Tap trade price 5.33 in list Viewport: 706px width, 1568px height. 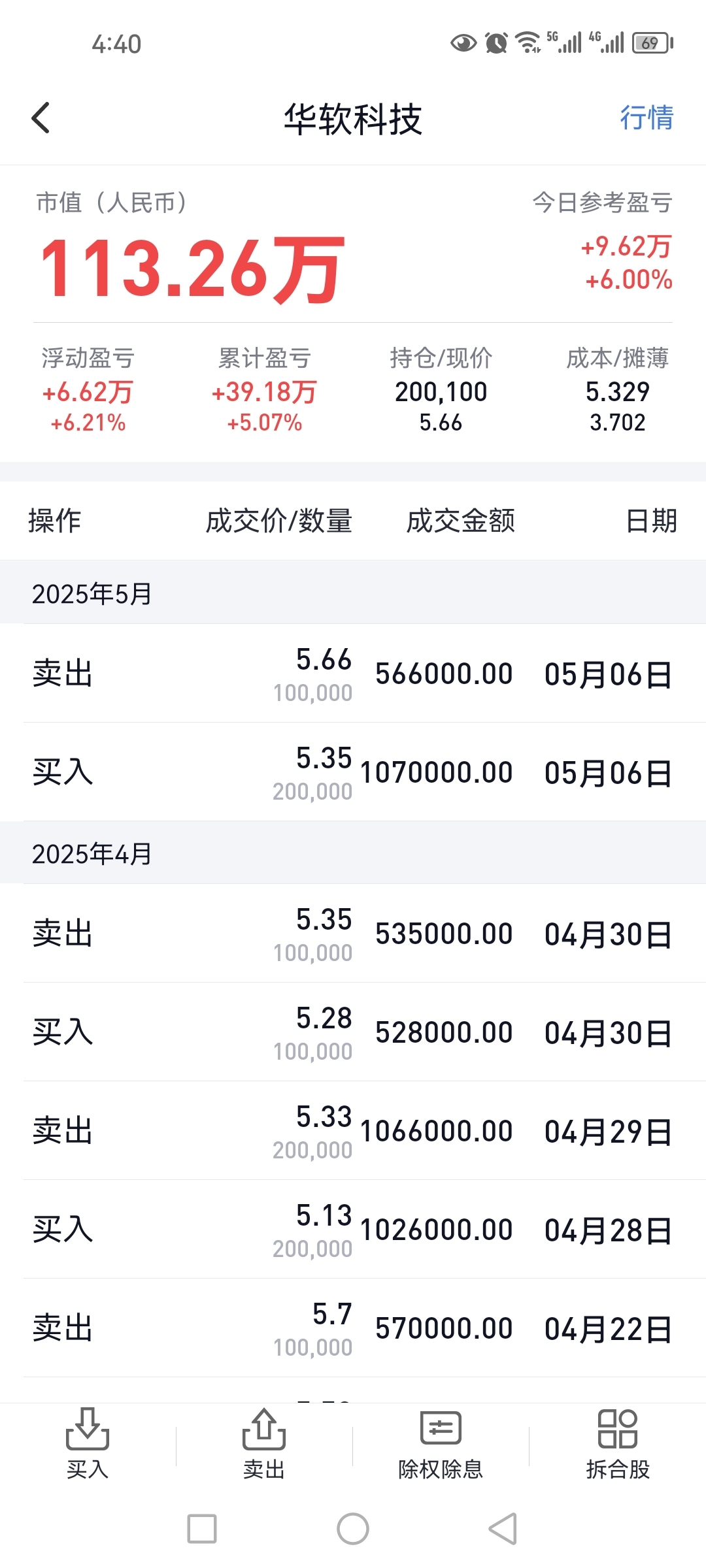point(324,1117)
